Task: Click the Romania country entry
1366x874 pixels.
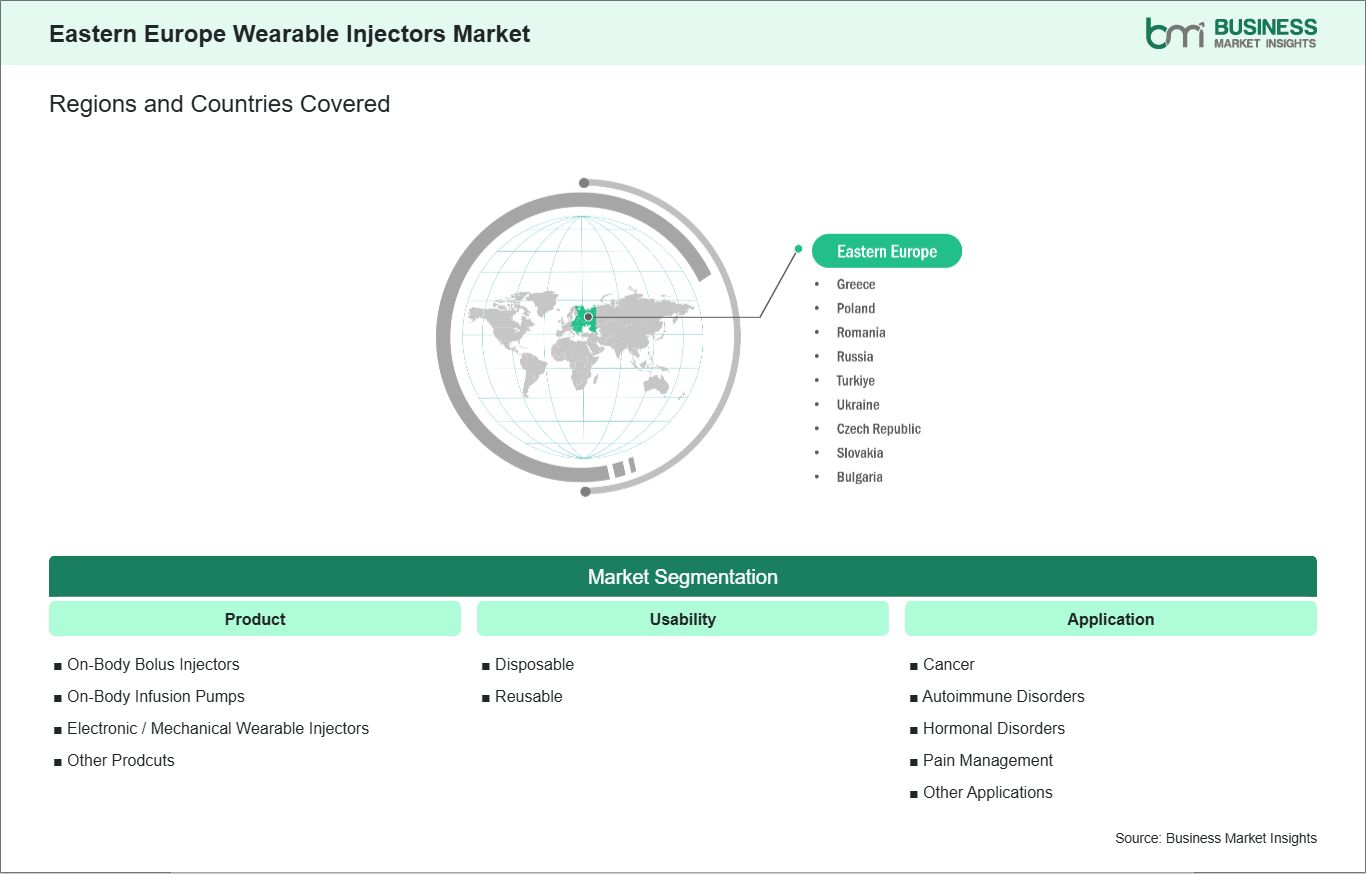Action: (x=861, y=333)
